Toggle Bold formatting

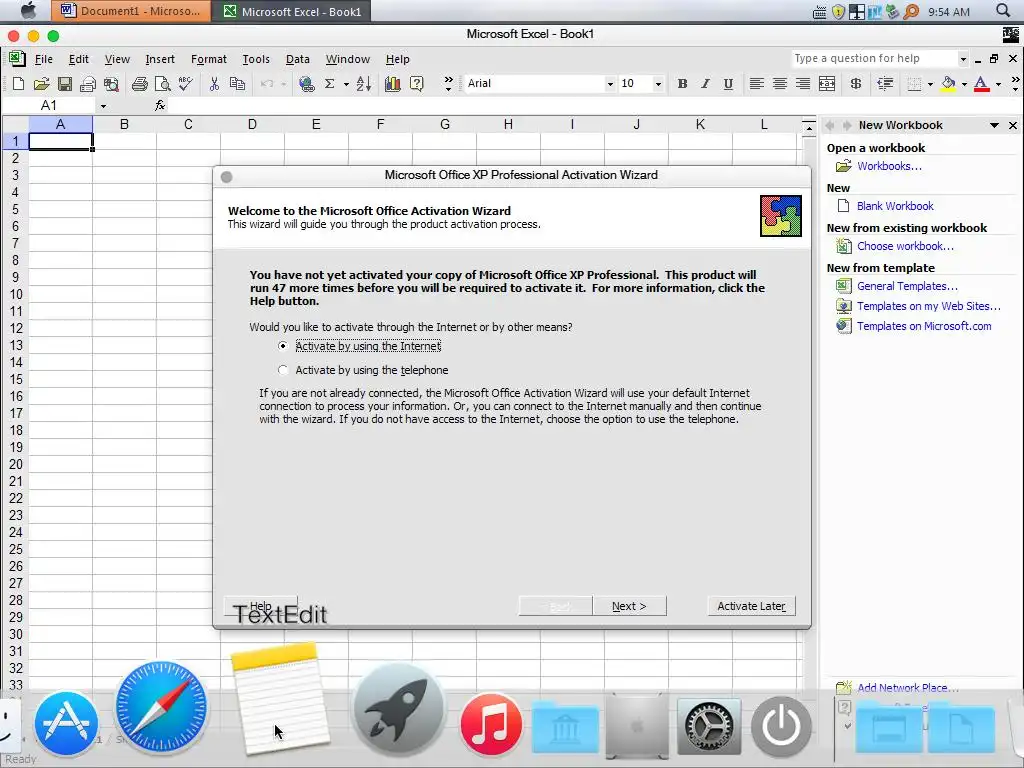click(682, 84)
